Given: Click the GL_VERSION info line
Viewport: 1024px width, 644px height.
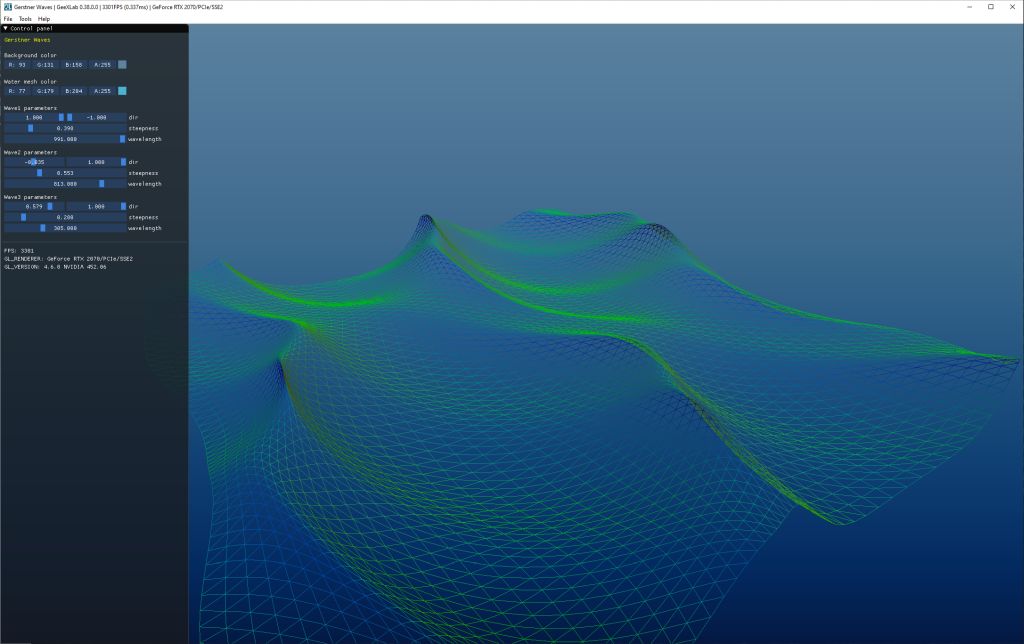Looking at the screenshot, I should pyautogui.click(x=55, y=267).
